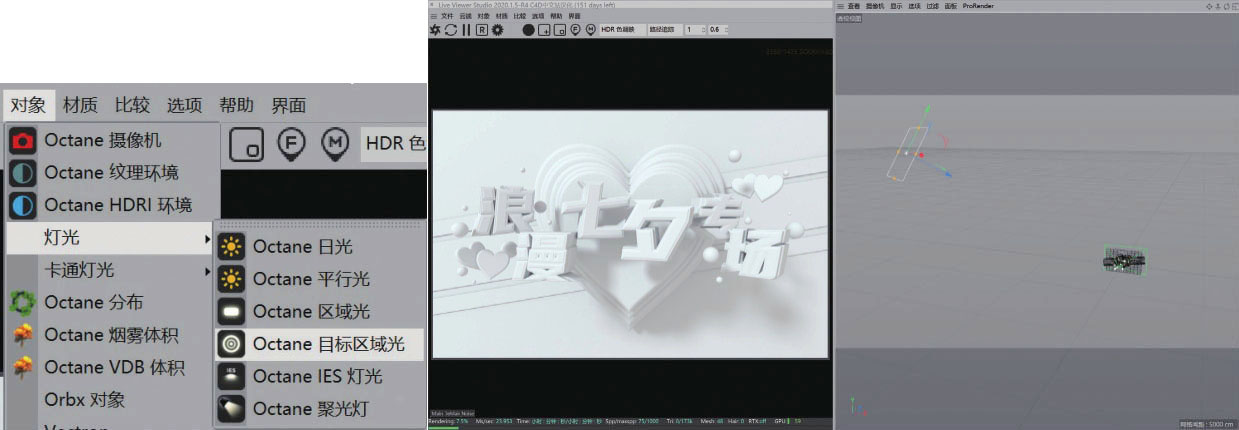Screen dimensions: 1239x430
Task: Expand the 灯光 submenu arrow
Action: click(x=208, y=238)
